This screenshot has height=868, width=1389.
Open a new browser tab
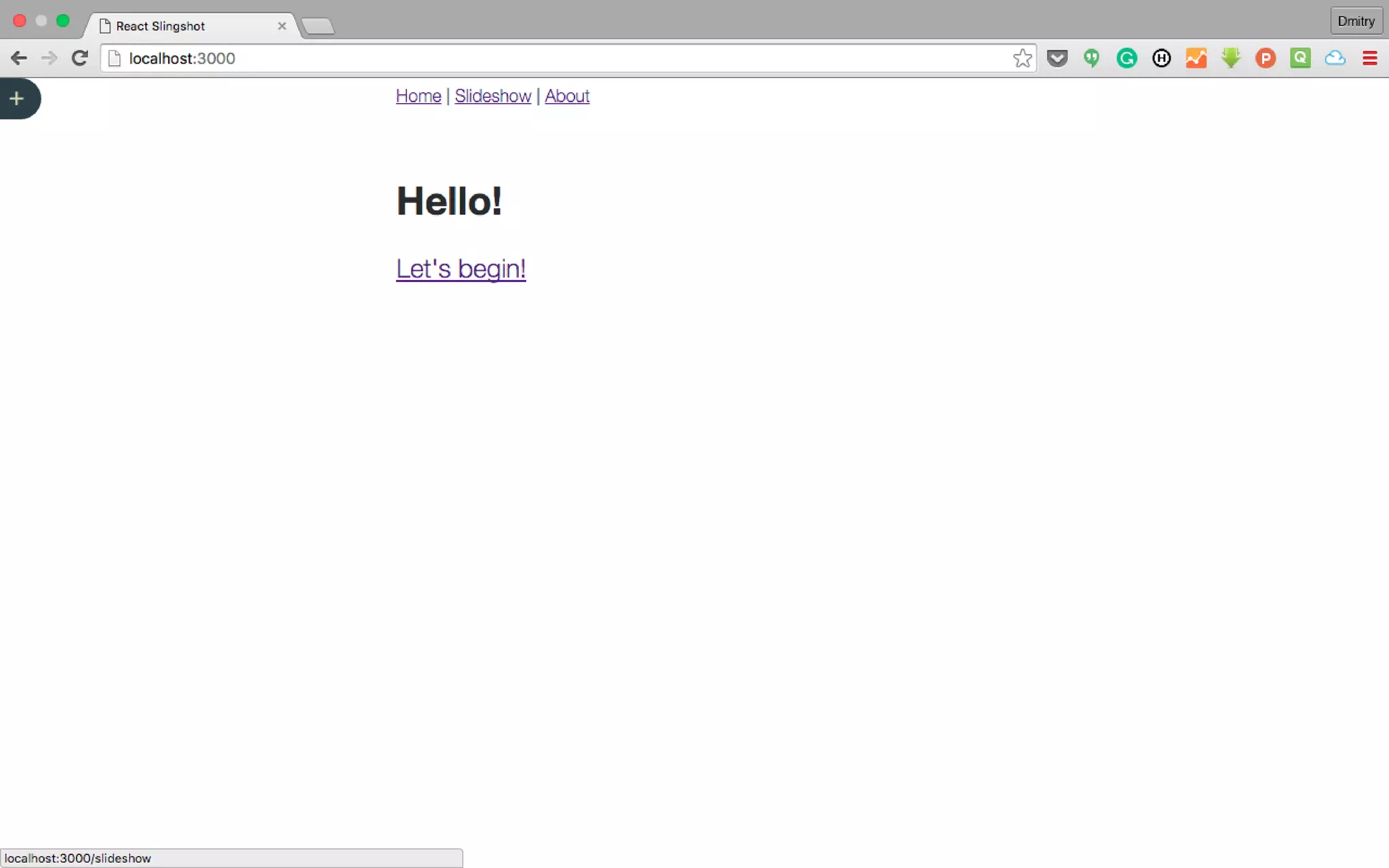(x=317, y=26)
